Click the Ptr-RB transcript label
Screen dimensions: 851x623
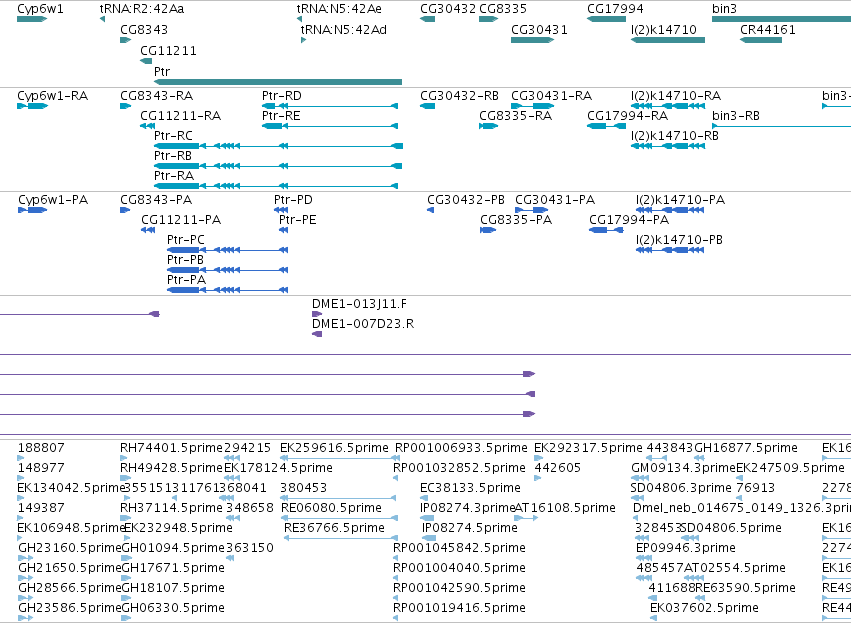(x=173, y=156)
